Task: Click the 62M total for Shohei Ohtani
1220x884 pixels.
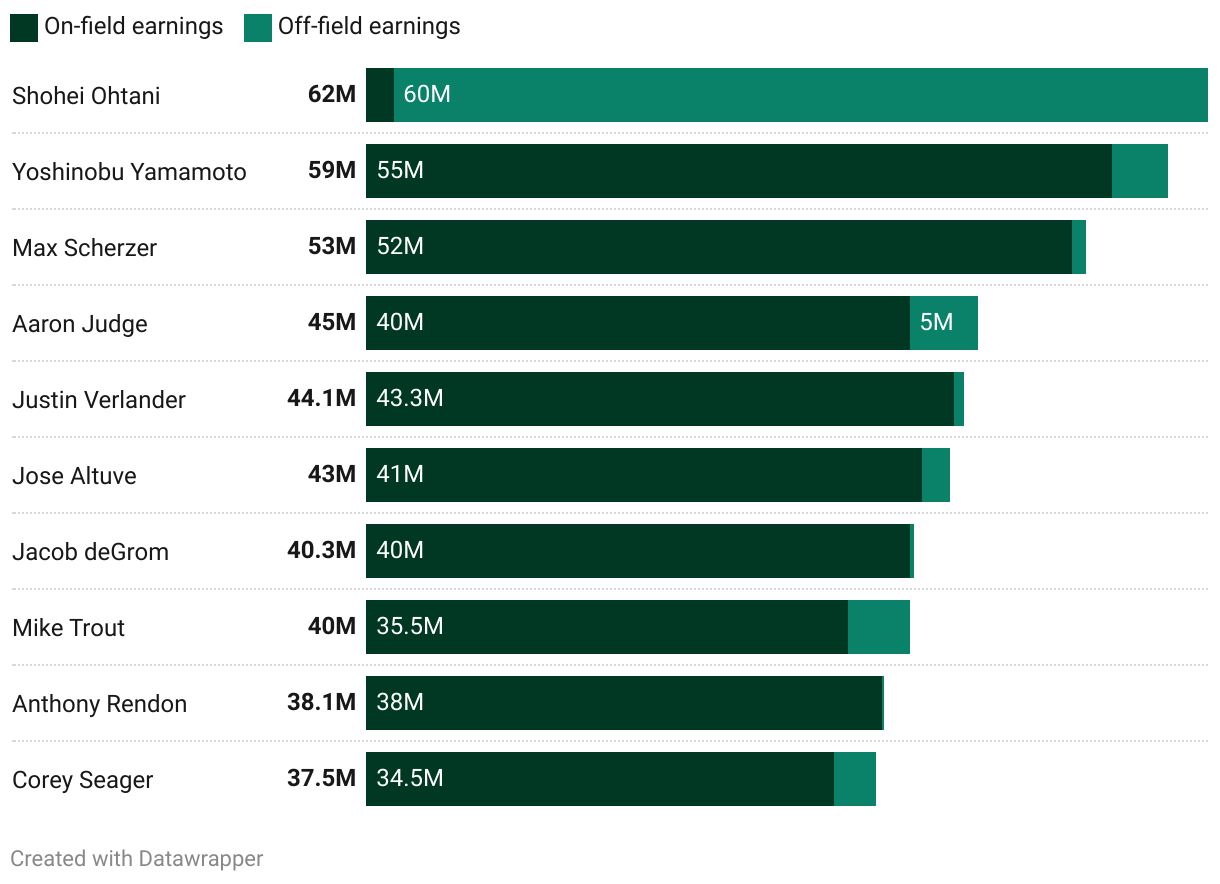Action: (332, 95)
